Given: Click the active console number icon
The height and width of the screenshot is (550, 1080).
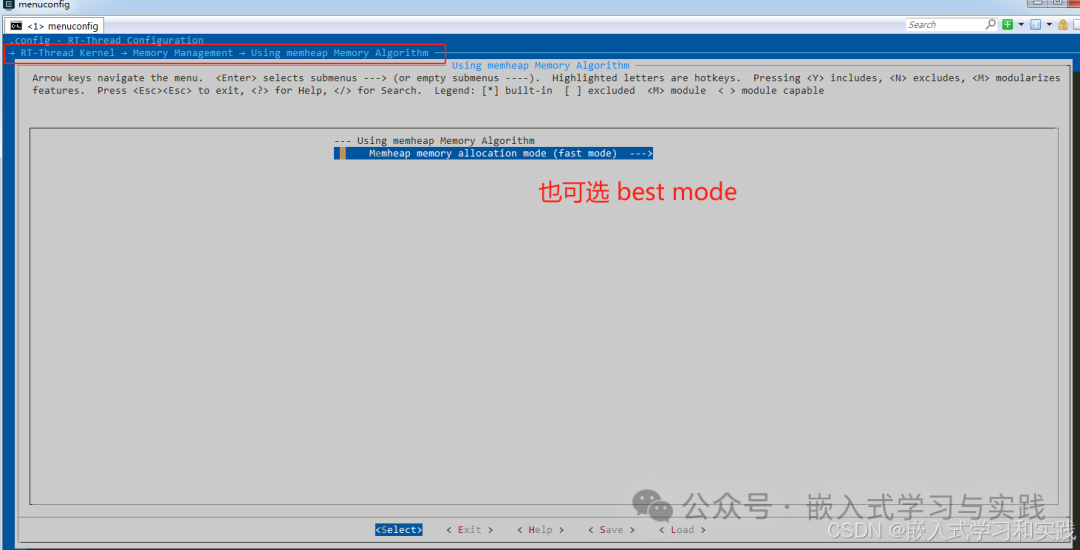Looking at the screenshot, I should tap(1035, 25).
